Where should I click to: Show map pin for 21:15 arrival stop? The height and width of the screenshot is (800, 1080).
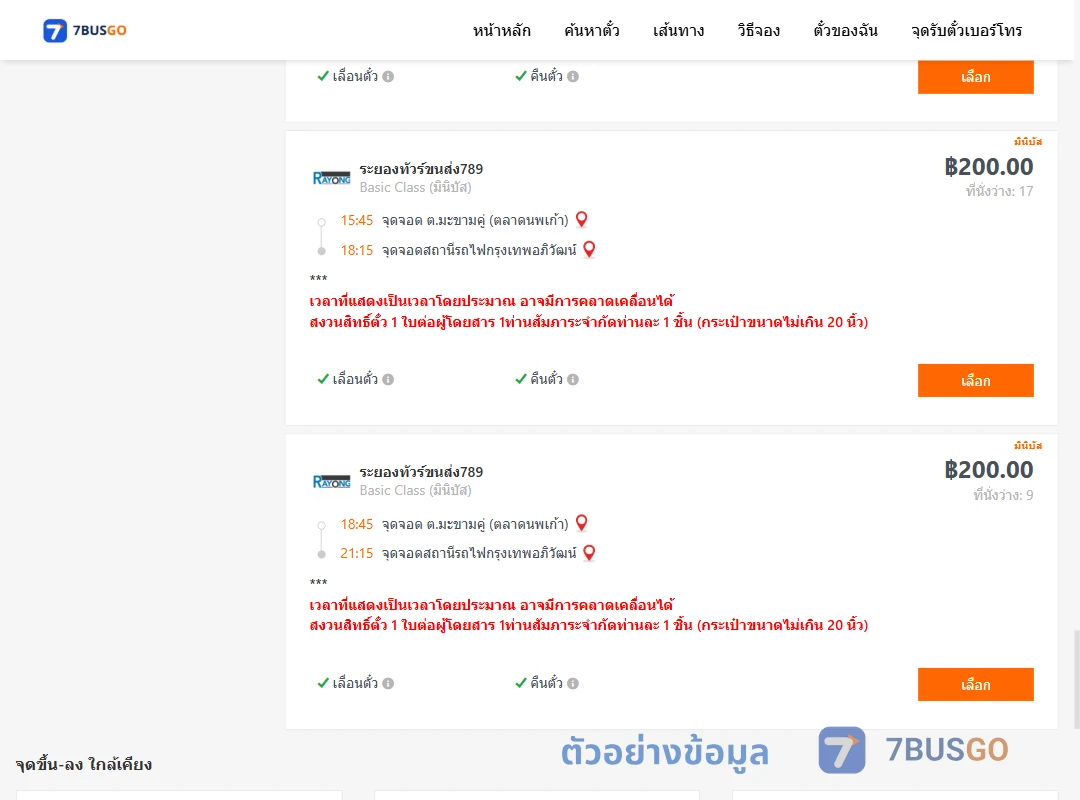click(x=589, y=553)
